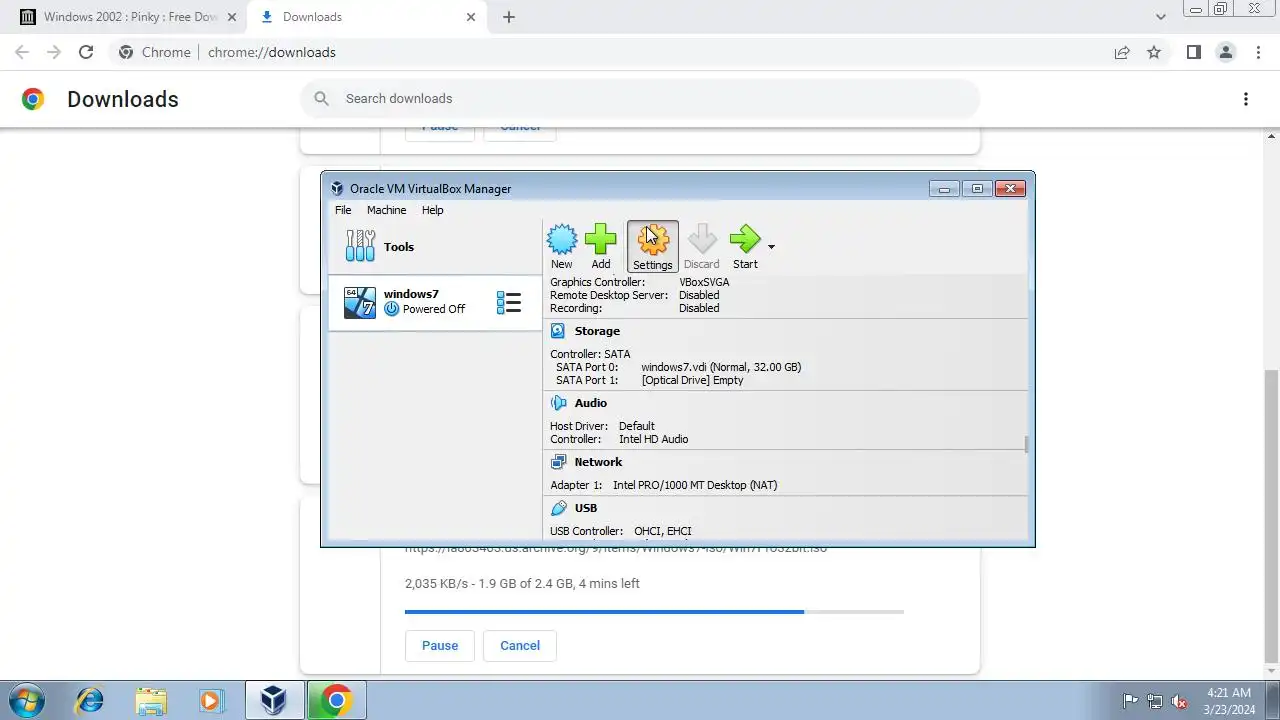
Task: Click the VirtualBox details pane scrollbar
Action: pos(1026,444)
